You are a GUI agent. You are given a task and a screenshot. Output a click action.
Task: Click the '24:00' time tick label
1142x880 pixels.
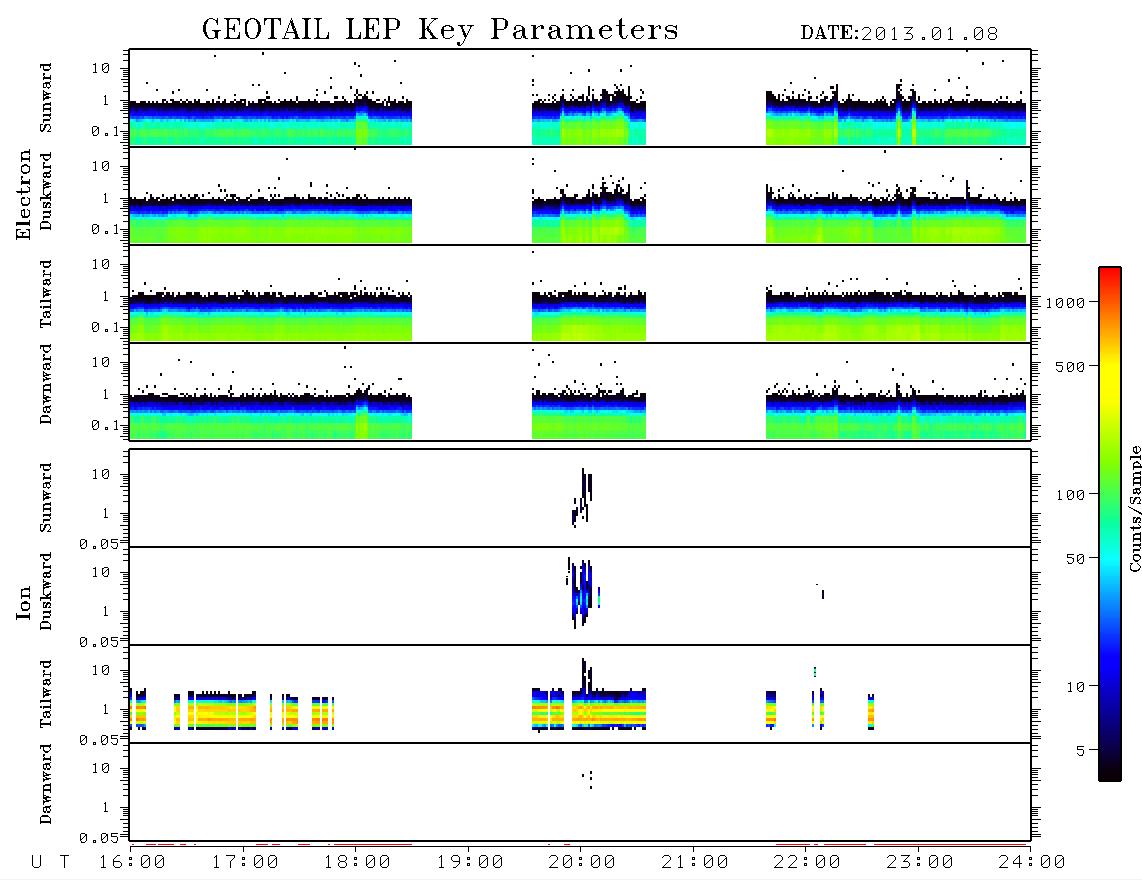tap(1032, 863)
